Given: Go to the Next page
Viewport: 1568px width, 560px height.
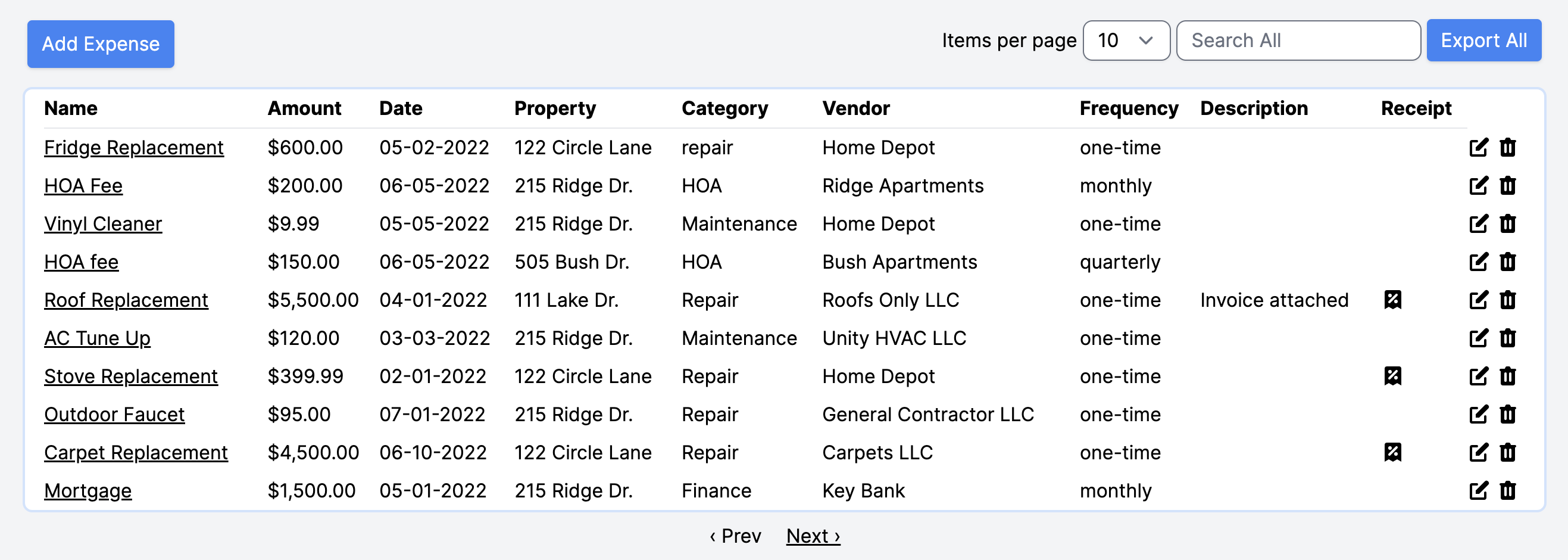Looking at the screenshot, I should (813, 536).
